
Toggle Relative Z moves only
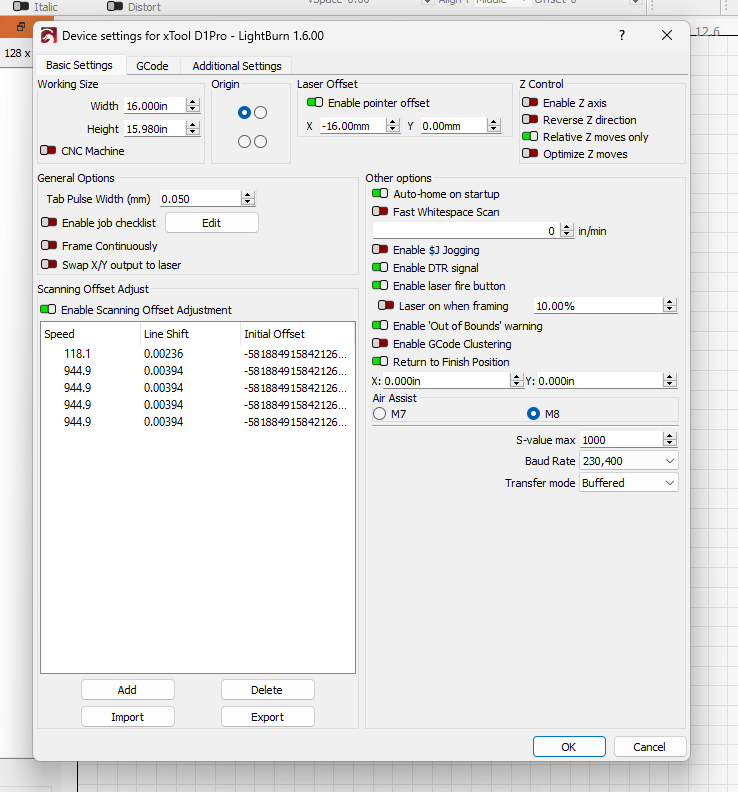pos(530,136)
